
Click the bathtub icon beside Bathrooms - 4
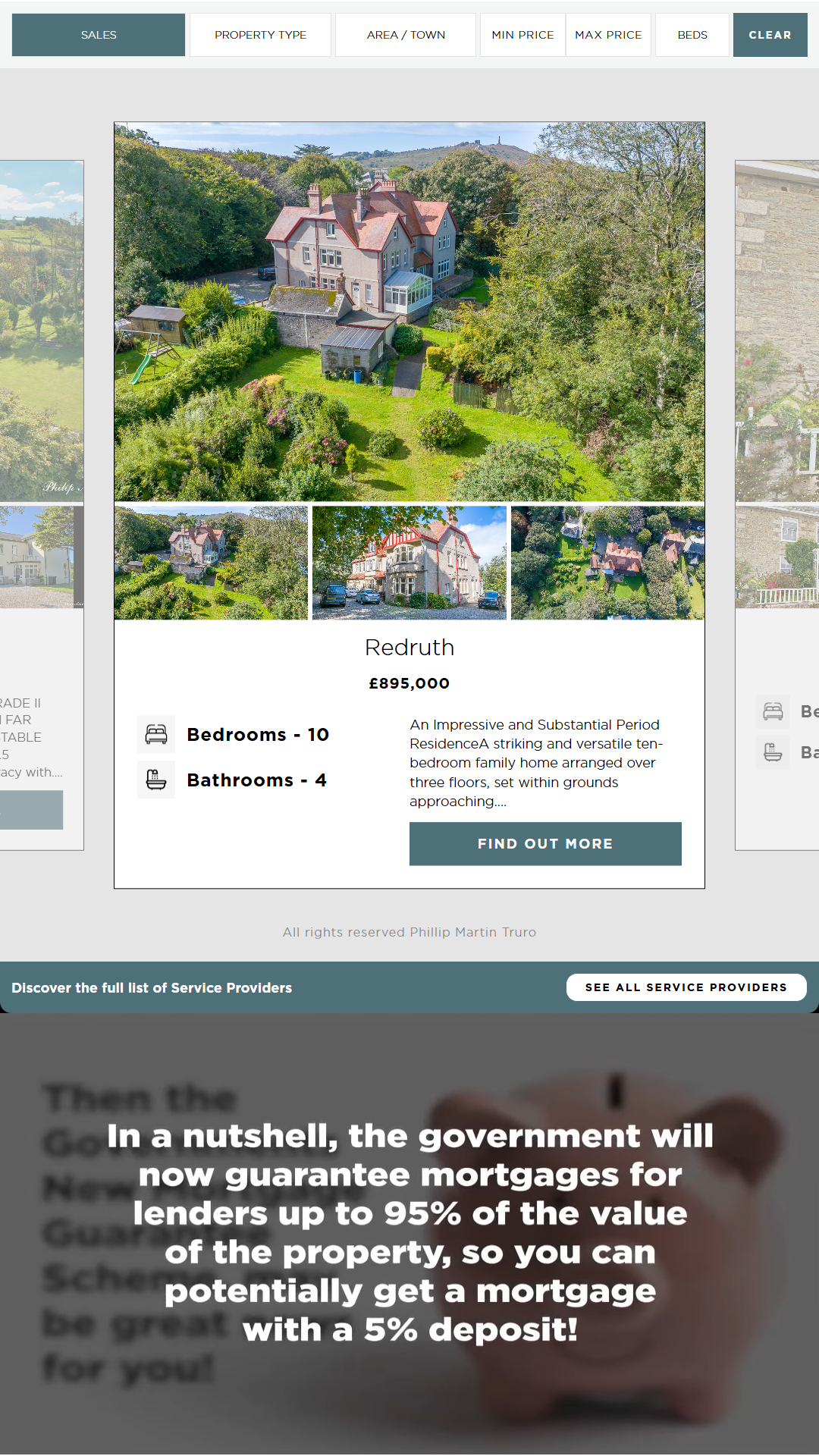point(156,780)
